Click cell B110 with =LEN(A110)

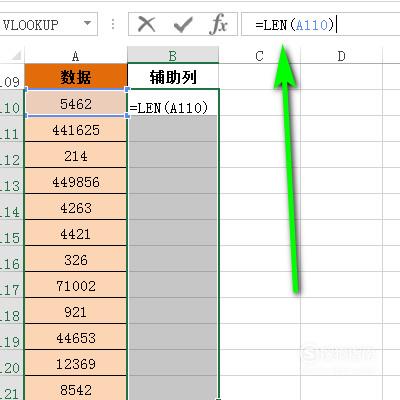coord(173,103)
